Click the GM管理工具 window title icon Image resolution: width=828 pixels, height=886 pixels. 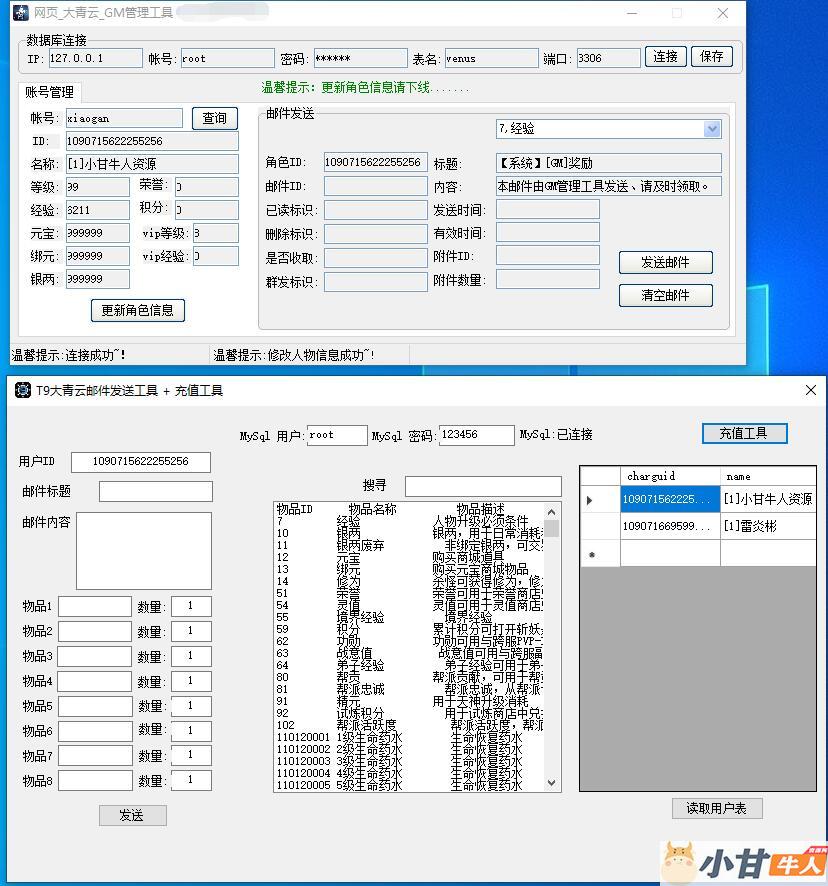(x=22, y=13)
